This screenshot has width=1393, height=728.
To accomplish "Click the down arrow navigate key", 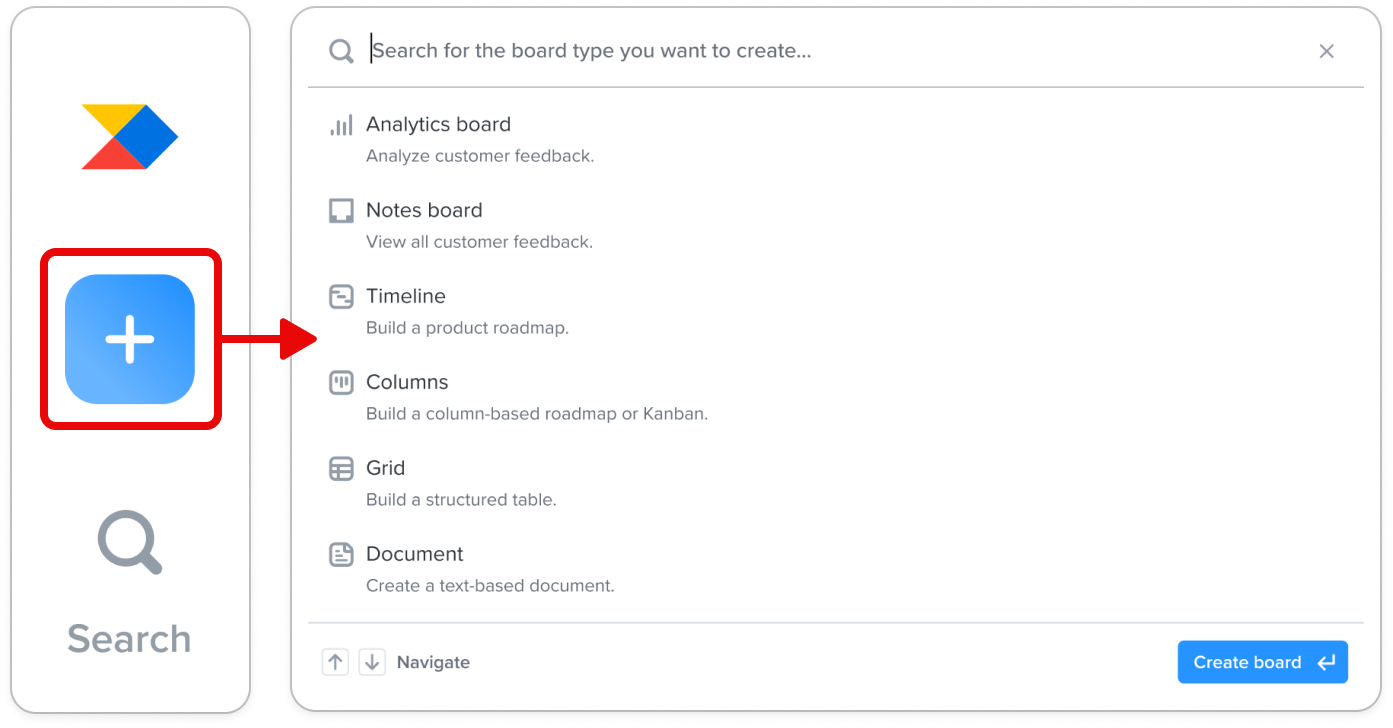I will 372,662.
